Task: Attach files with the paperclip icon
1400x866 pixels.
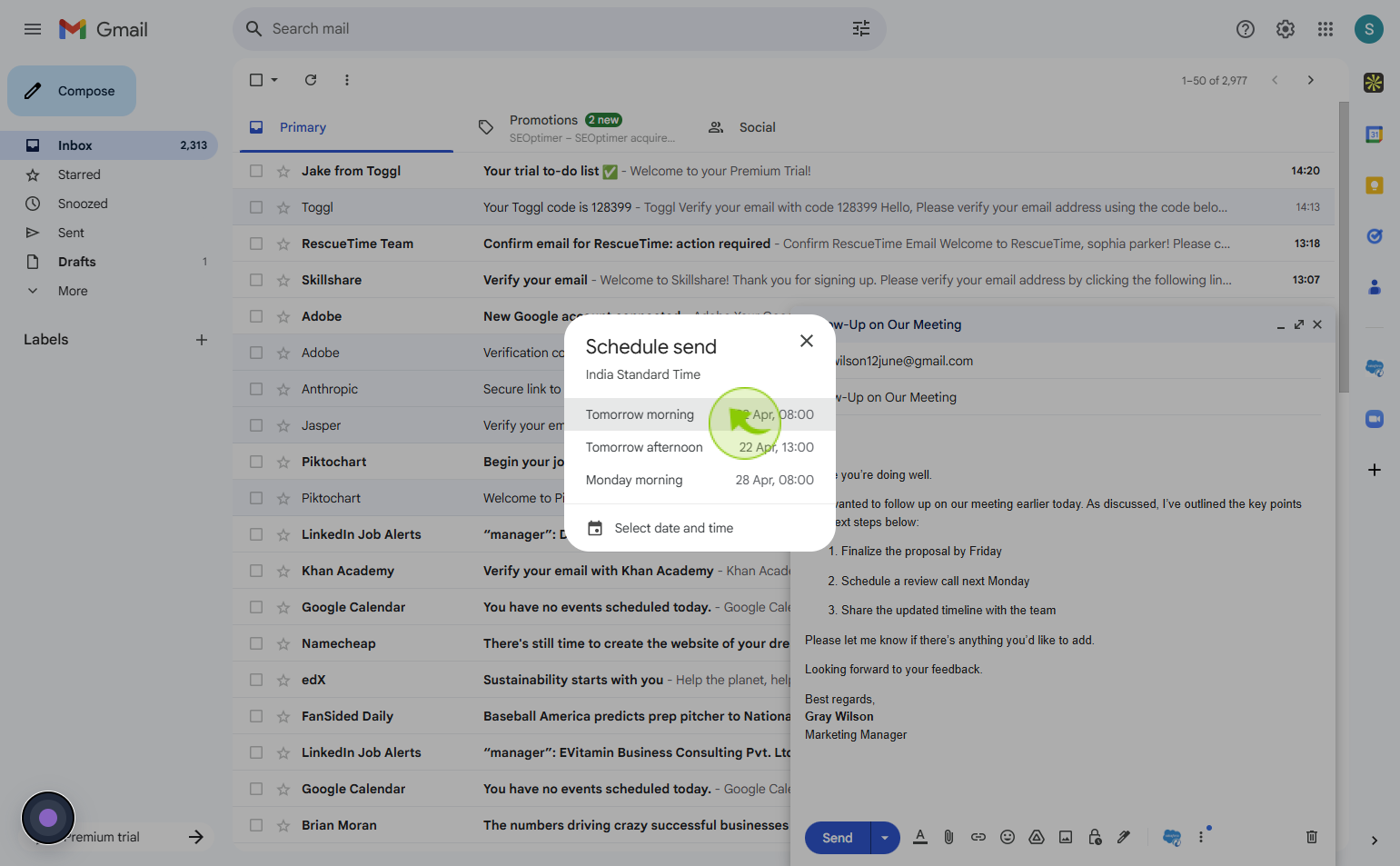Action: click(x=948, y=837)
